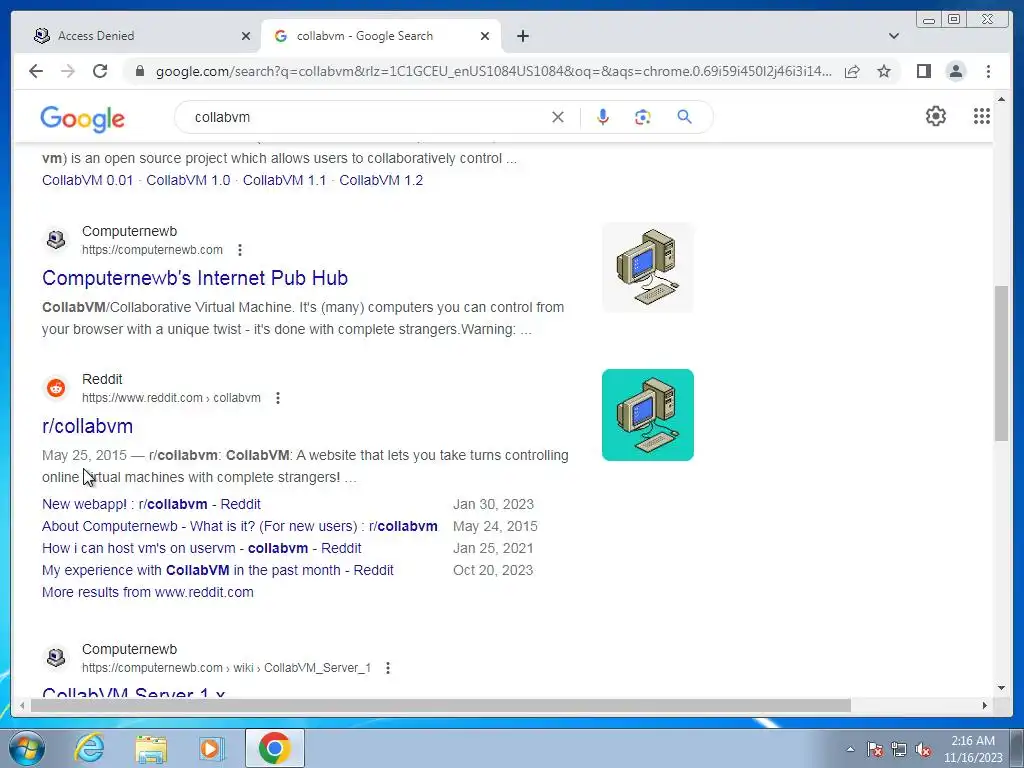Screen dimensions: 1024x768
Task: Start voice search with the microphone icon
Action: [x=603, y=117]
